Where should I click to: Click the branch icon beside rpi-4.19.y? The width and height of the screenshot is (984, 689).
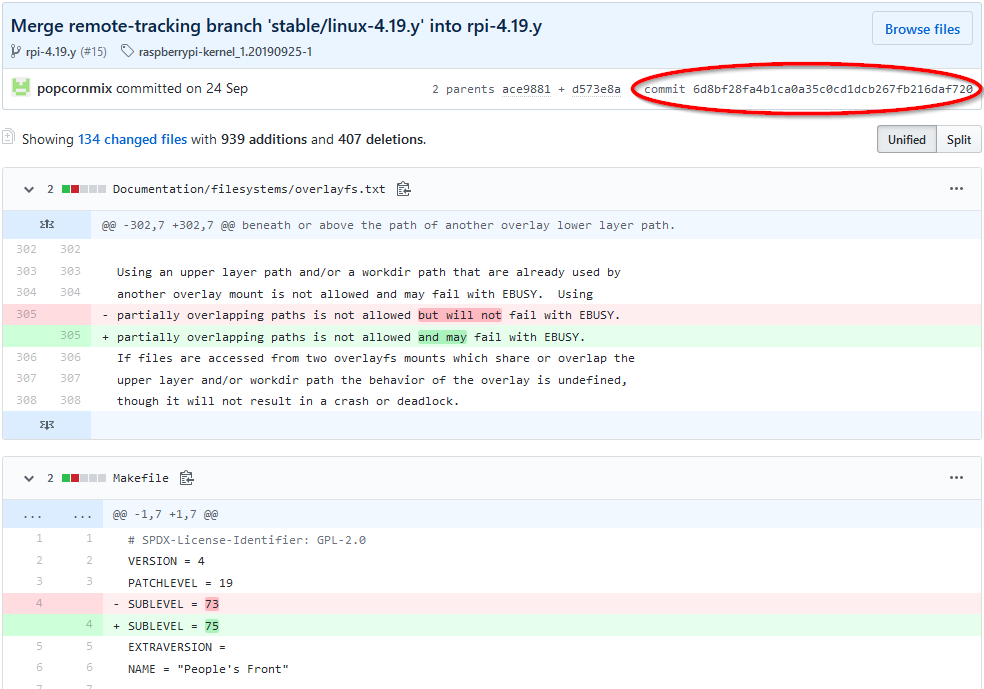click(16, 51)
